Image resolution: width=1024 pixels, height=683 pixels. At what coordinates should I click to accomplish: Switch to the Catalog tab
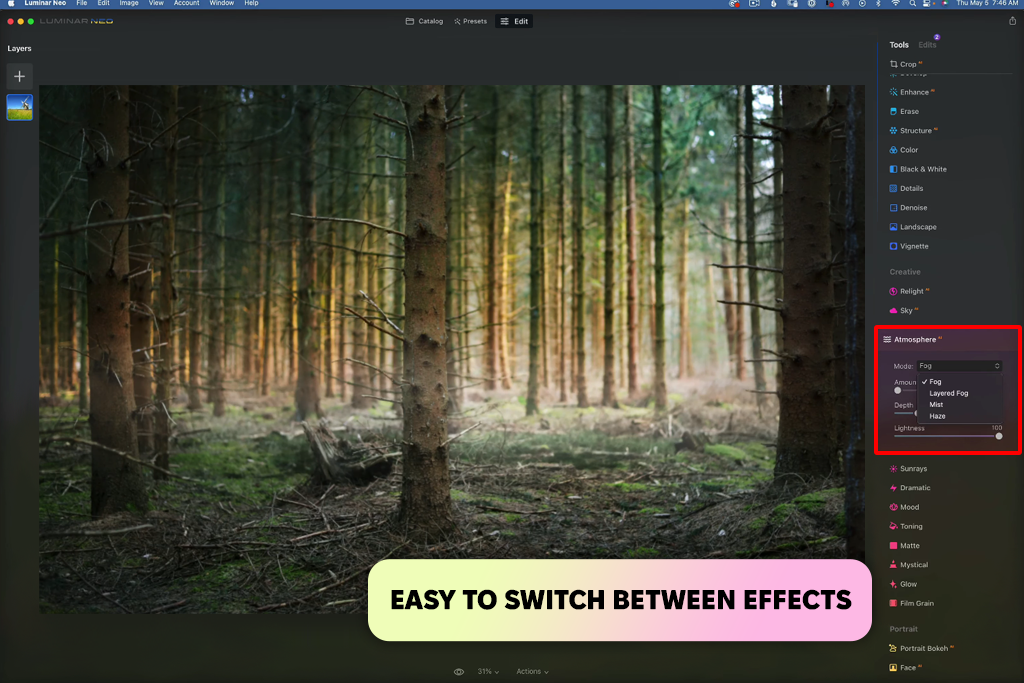424,22
